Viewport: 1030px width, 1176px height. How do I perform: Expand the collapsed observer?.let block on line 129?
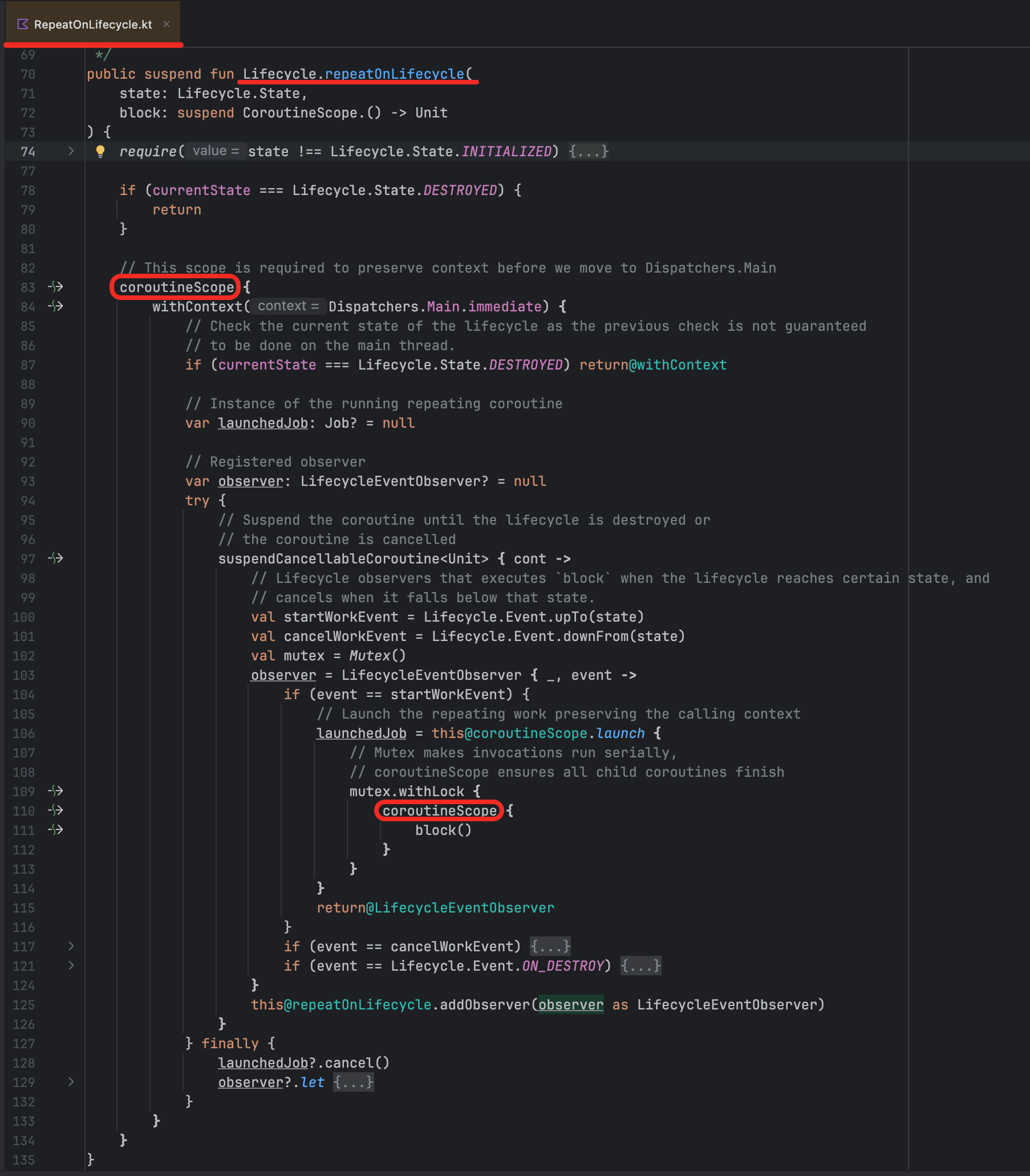tap(71, 1082)
